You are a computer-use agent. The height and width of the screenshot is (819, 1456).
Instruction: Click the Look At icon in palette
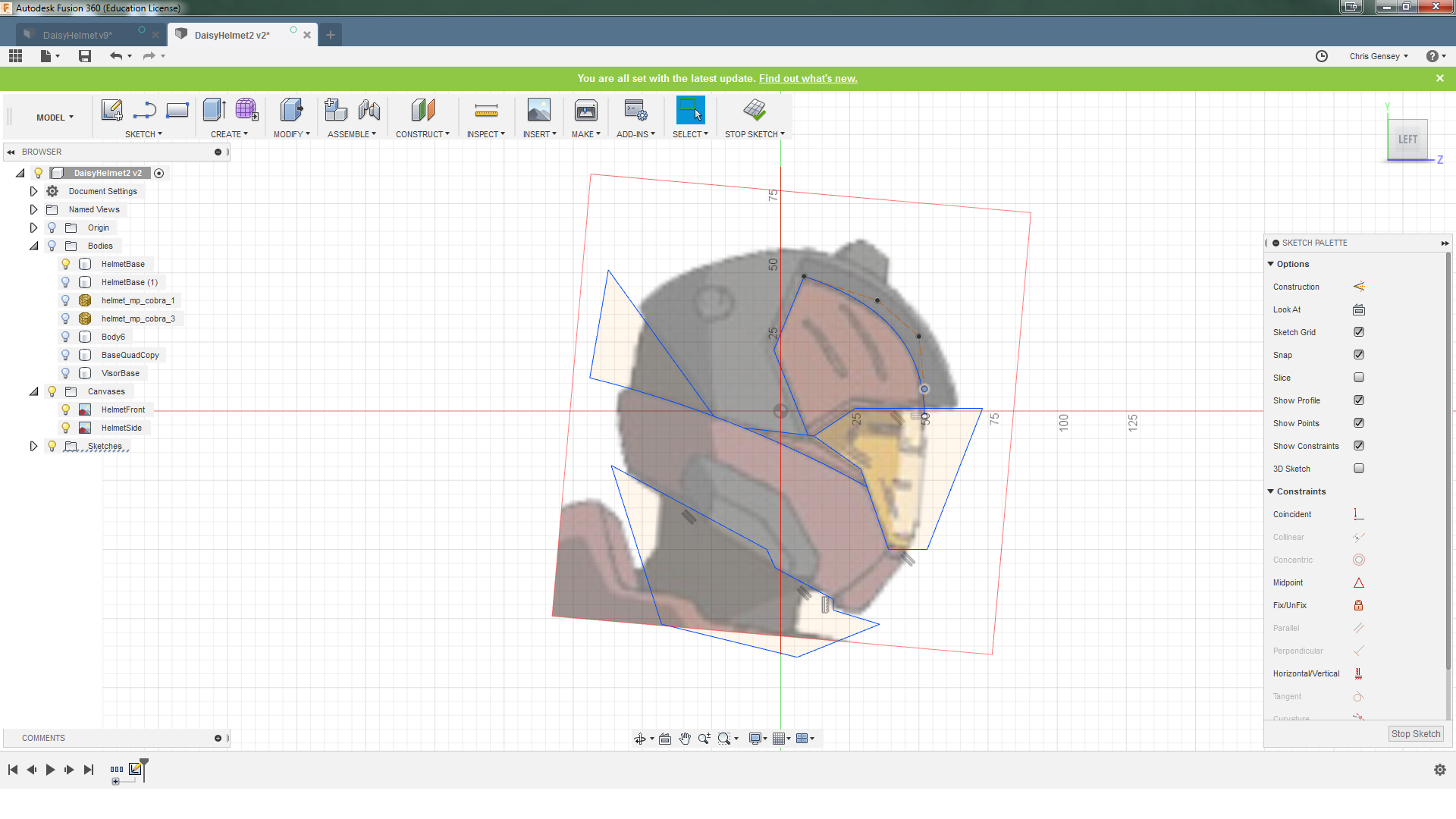[1358, 309]
